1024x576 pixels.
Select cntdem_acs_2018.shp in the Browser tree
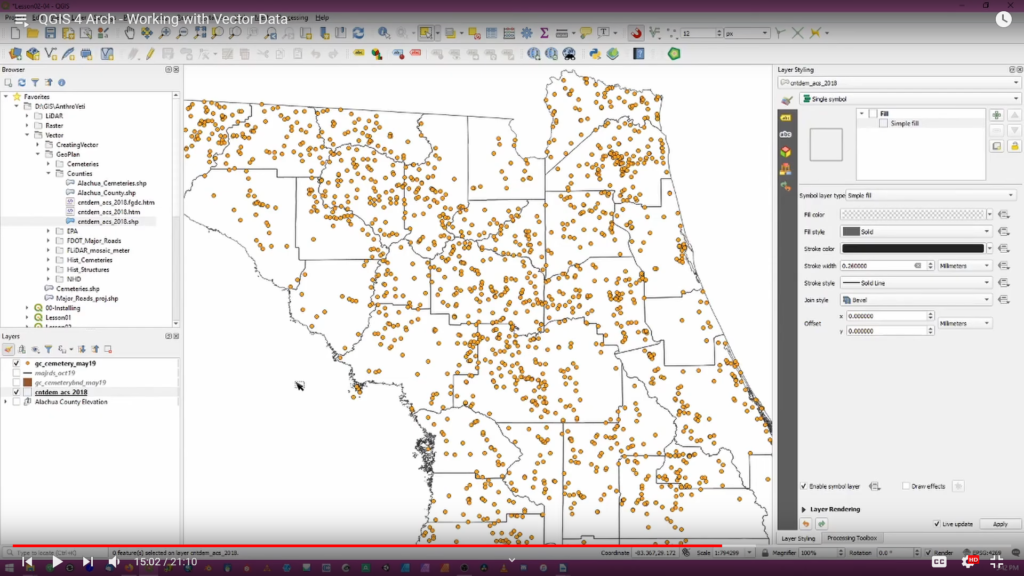point(108,221)
